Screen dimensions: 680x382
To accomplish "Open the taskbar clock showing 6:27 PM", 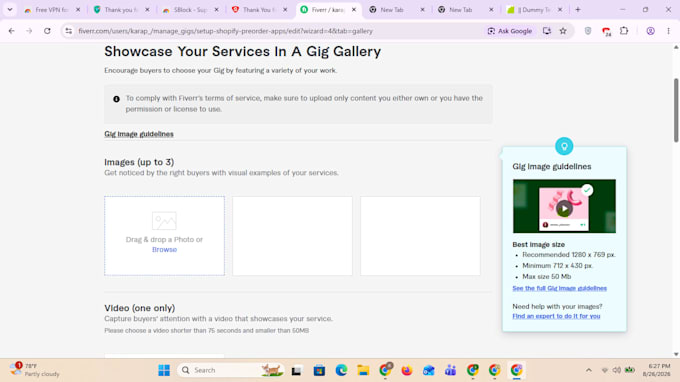I will pos(657,370).
